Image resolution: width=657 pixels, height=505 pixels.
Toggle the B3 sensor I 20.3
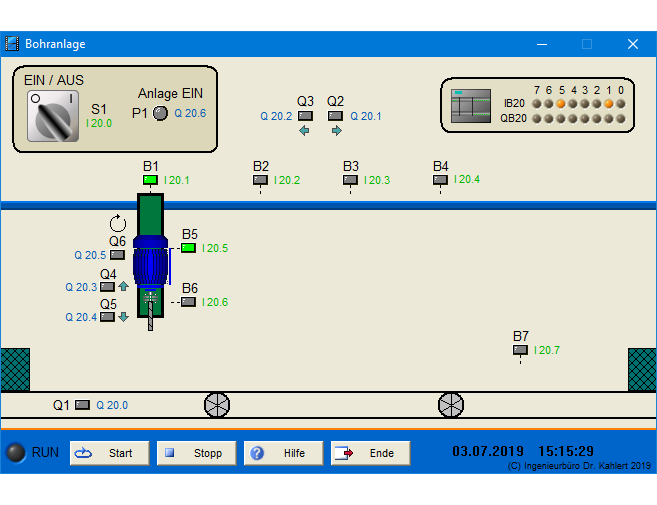coord(350,180)
